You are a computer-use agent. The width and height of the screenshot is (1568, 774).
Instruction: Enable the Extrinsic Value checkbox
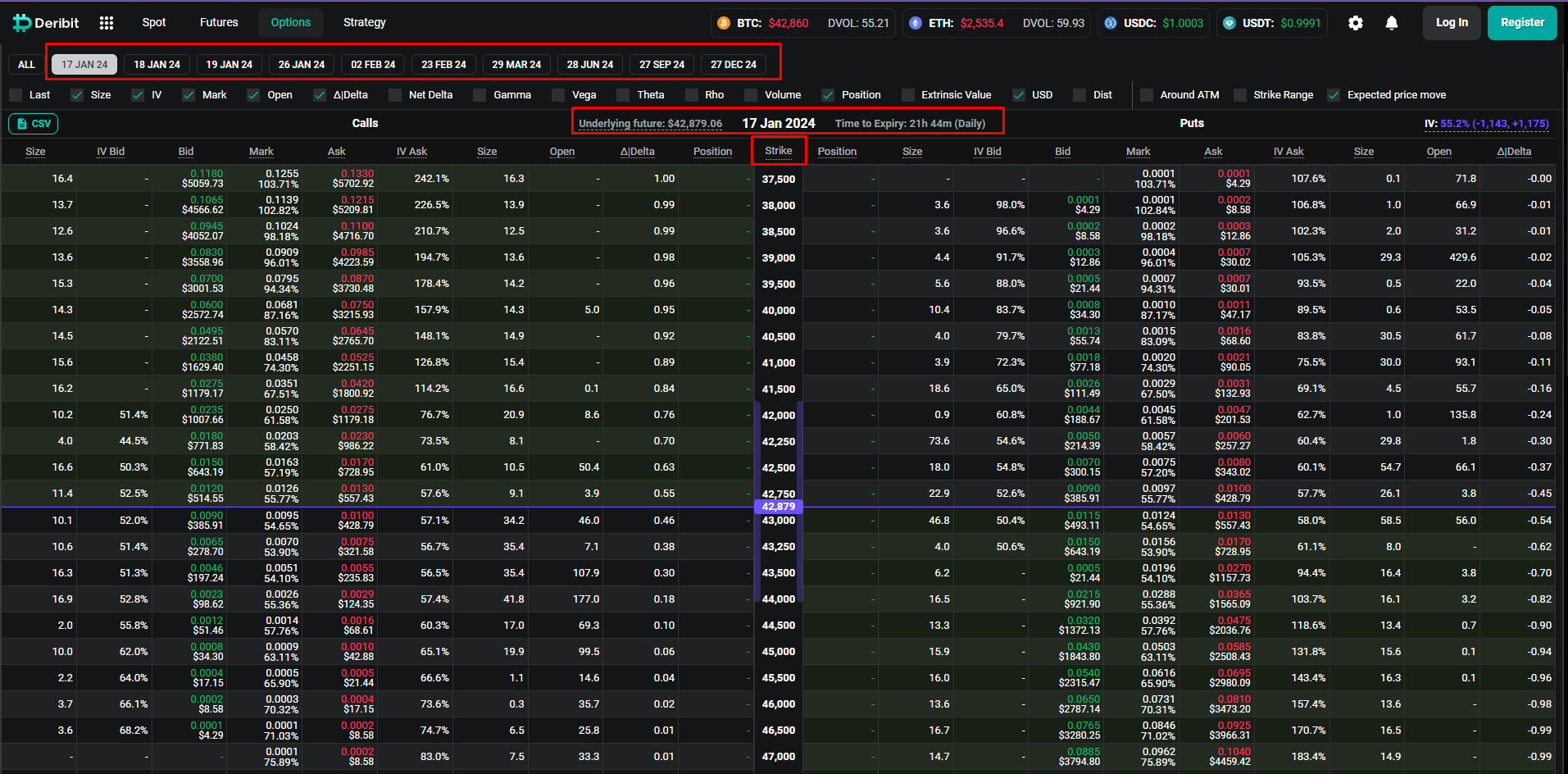pyautogui.click(x=907, y=95)
